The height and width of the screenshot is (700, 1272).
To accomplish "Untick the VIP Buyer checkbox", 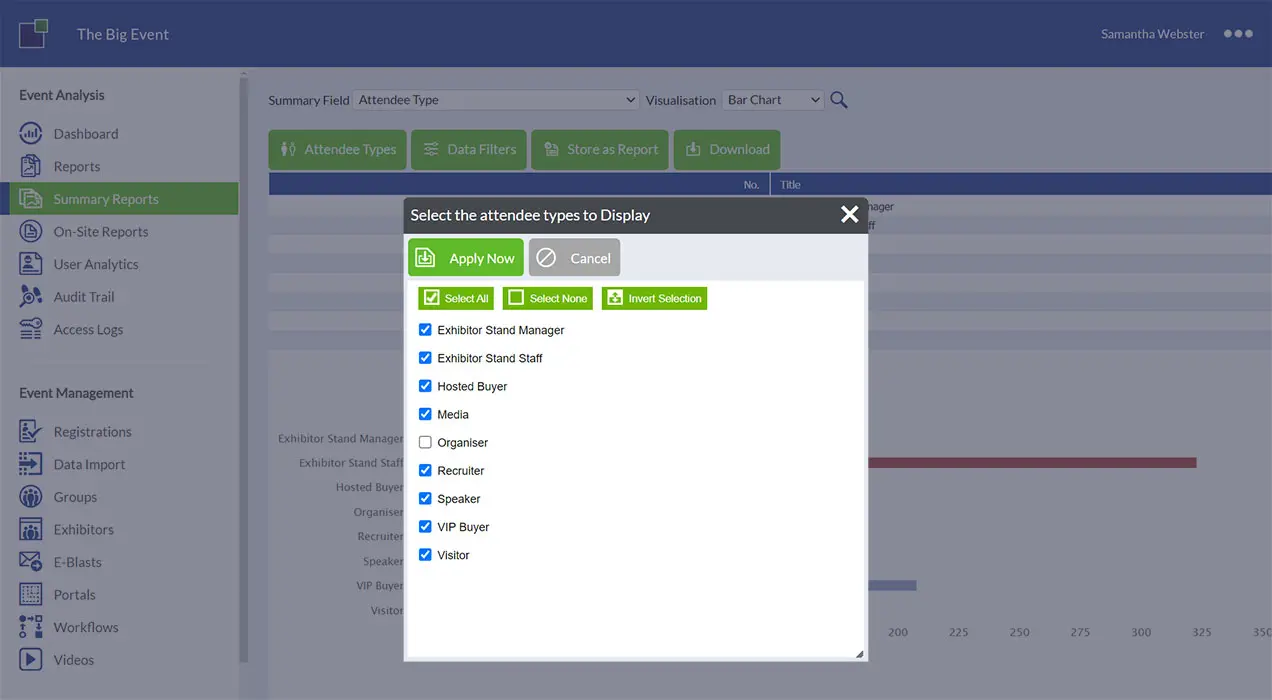I will click(x=425, y=526).
